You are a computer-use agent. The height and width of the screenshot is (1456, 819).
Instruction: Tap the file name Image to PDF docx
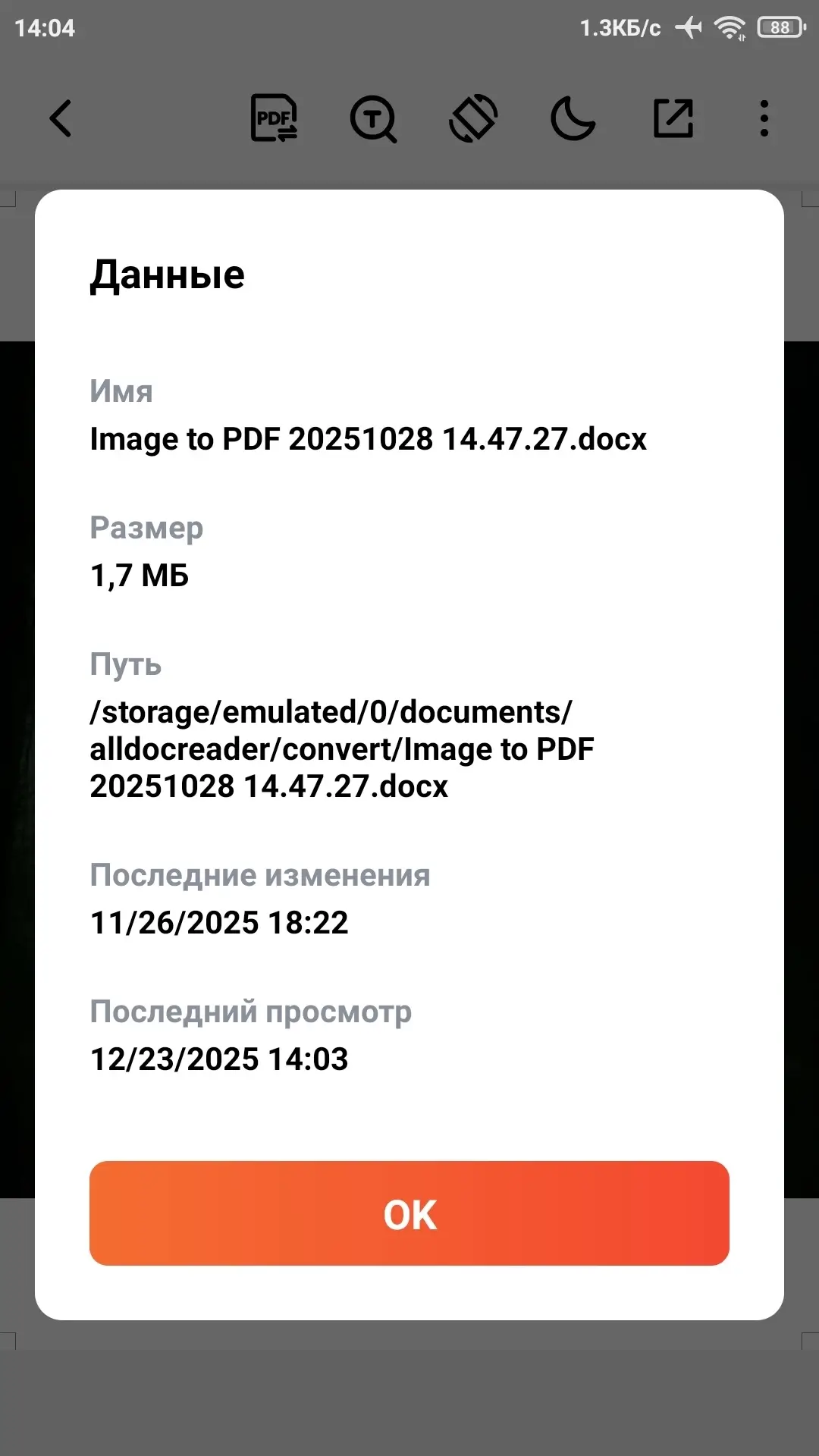(x=368, y=439)
